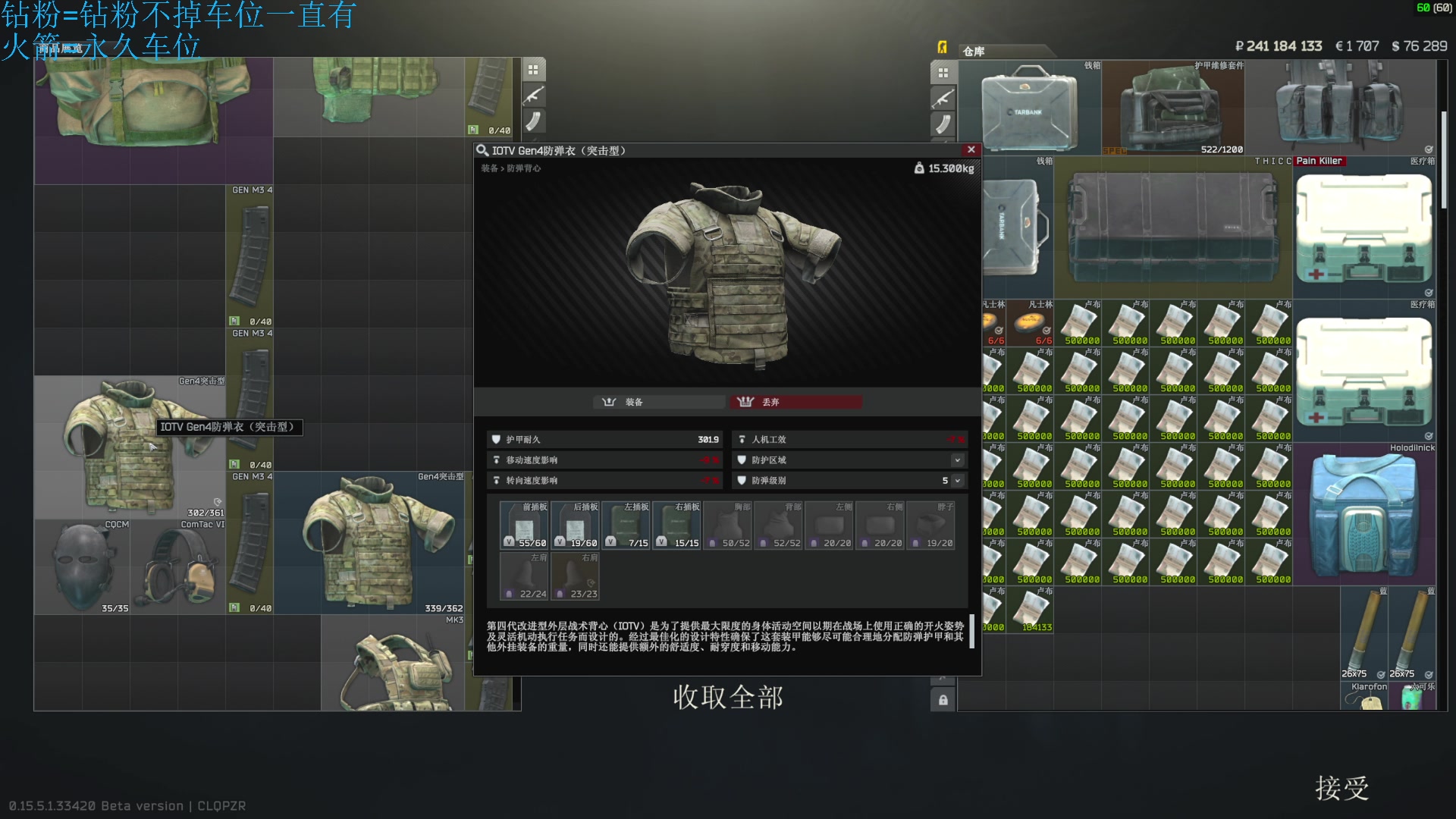Click the 护甲耐久 301.9 stat row
Viewport: 1456px width, 819px height.
pyautogui.click(x=604, y=440)
